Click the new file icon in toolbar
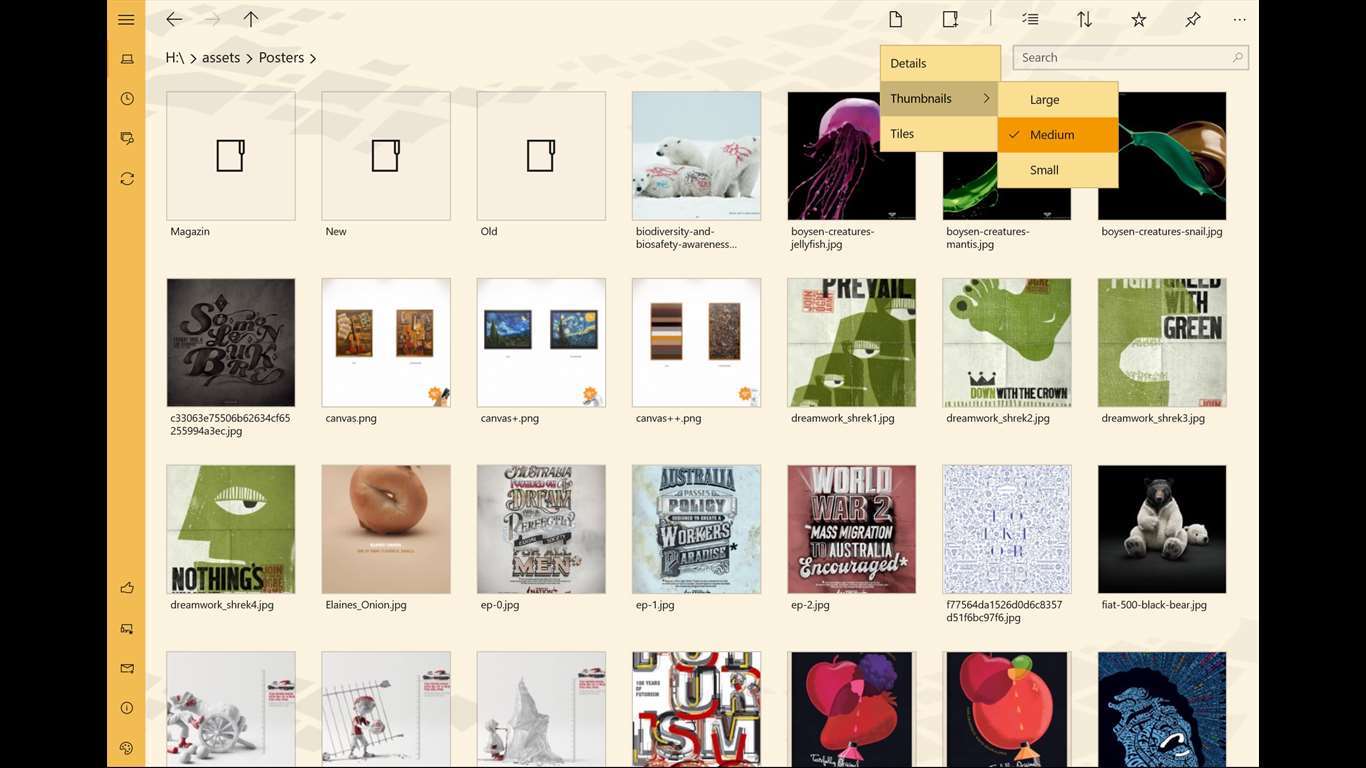 (896, 19)
